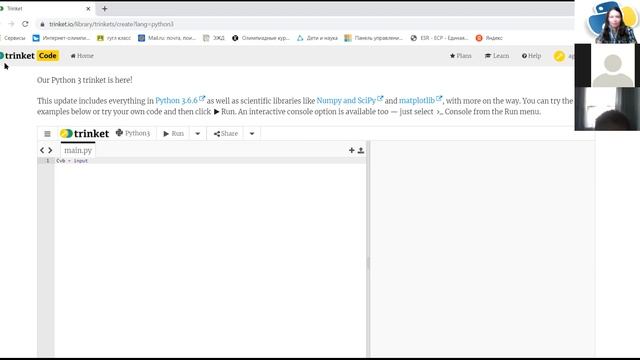
Task: Click the third participant video thumbnail
Action: (x=607, y=109)
